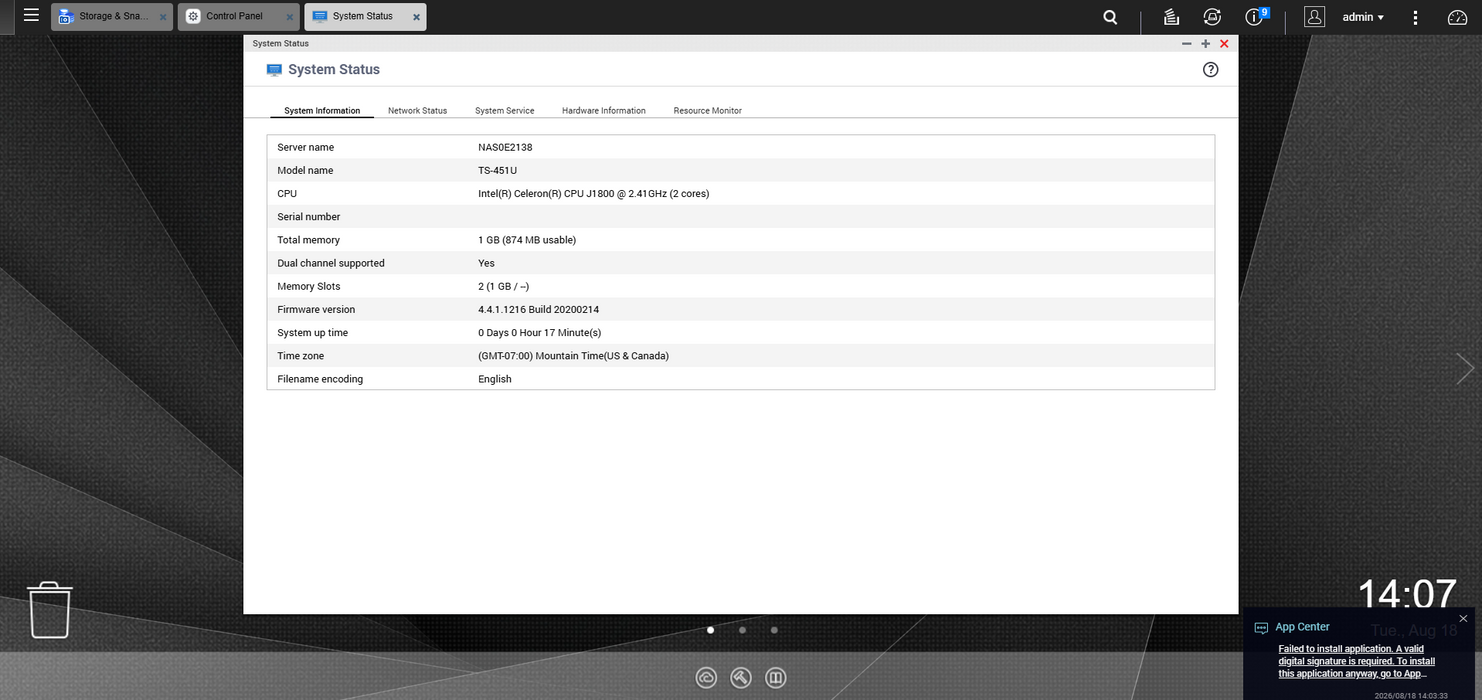Open the utility tools icon in bottom dock
This screenshot has height=700, width=1482.
click(x=741, y=678)
